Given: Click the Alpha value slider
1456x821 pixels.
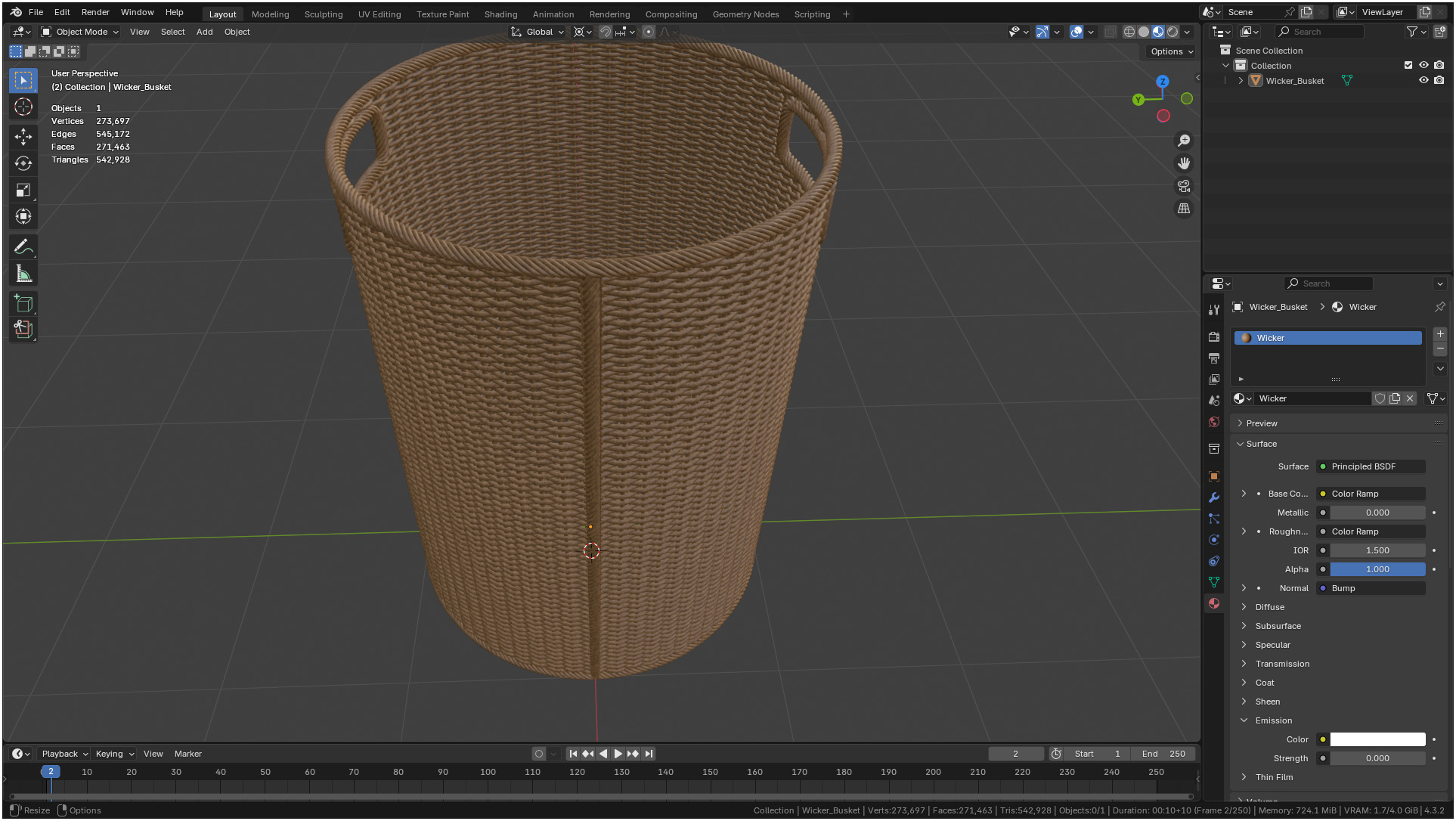Looking at the screenshot, I should pyautogui.click(x=1377, y=569).
